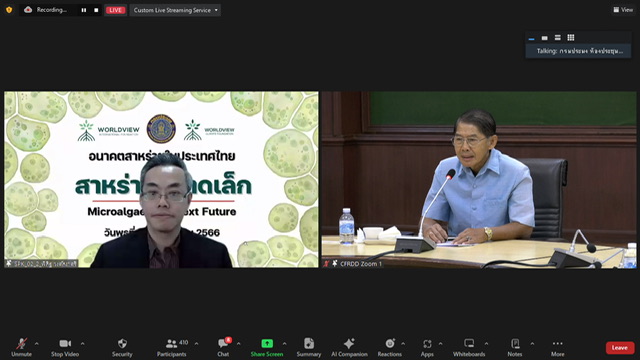Unmute the microphone
Viewport: 640px width, 360px height.
click(x=21, y=347)
